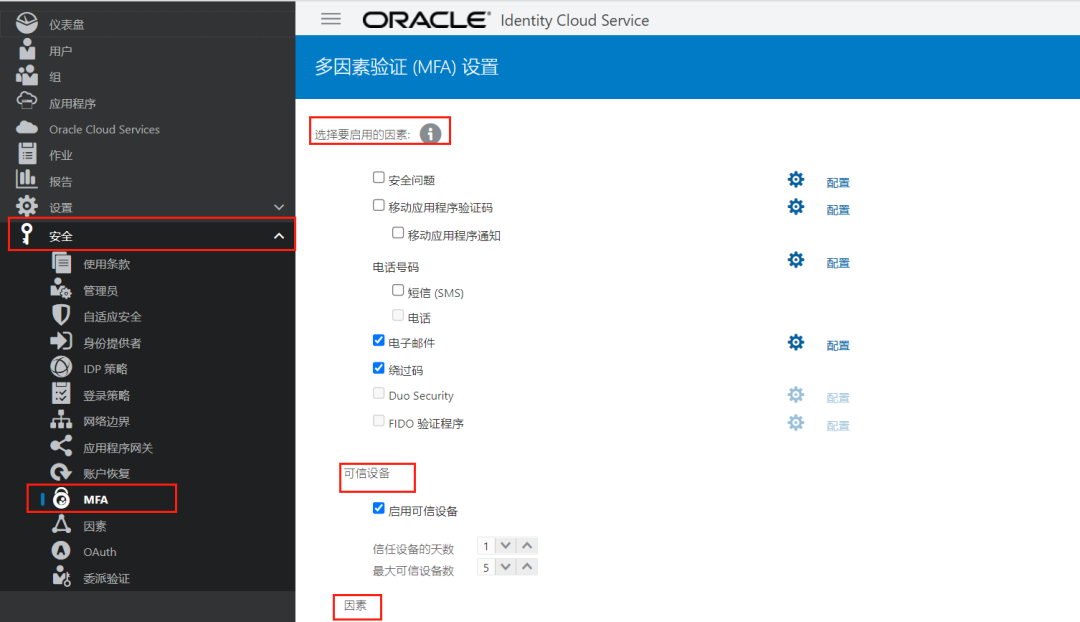
Task: Click the 信任设备的天数 value field
Action: click(x=486, y=546)
